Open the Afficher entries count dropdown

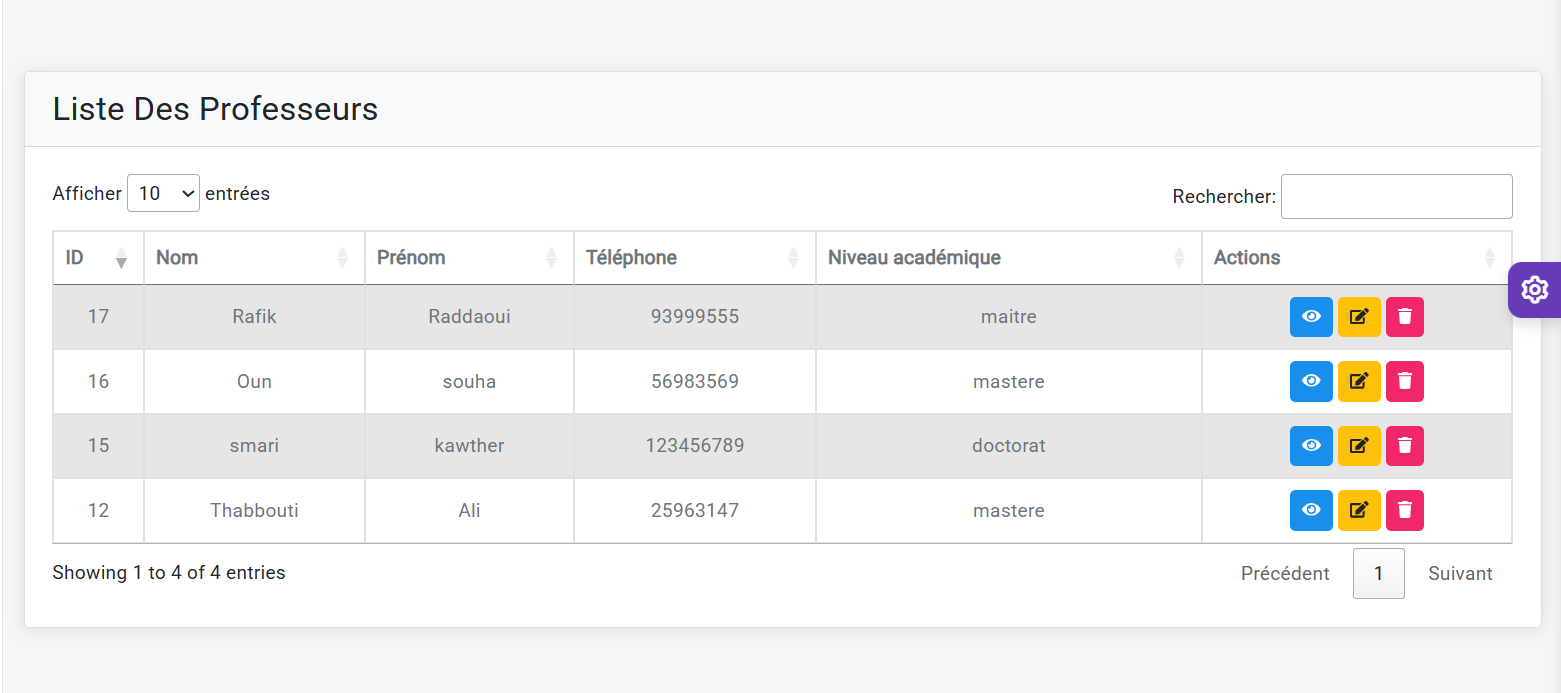[x=163, y=194]
